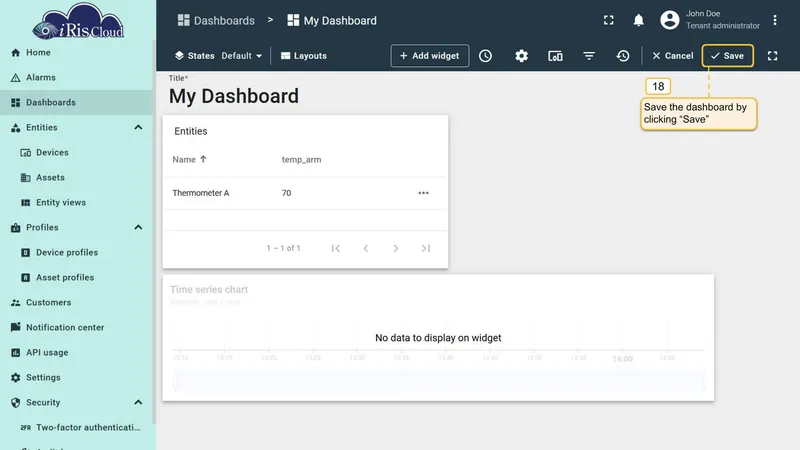Click the States layers button
The height and width of the screenshot is (450, 800).
coord(194,56)
